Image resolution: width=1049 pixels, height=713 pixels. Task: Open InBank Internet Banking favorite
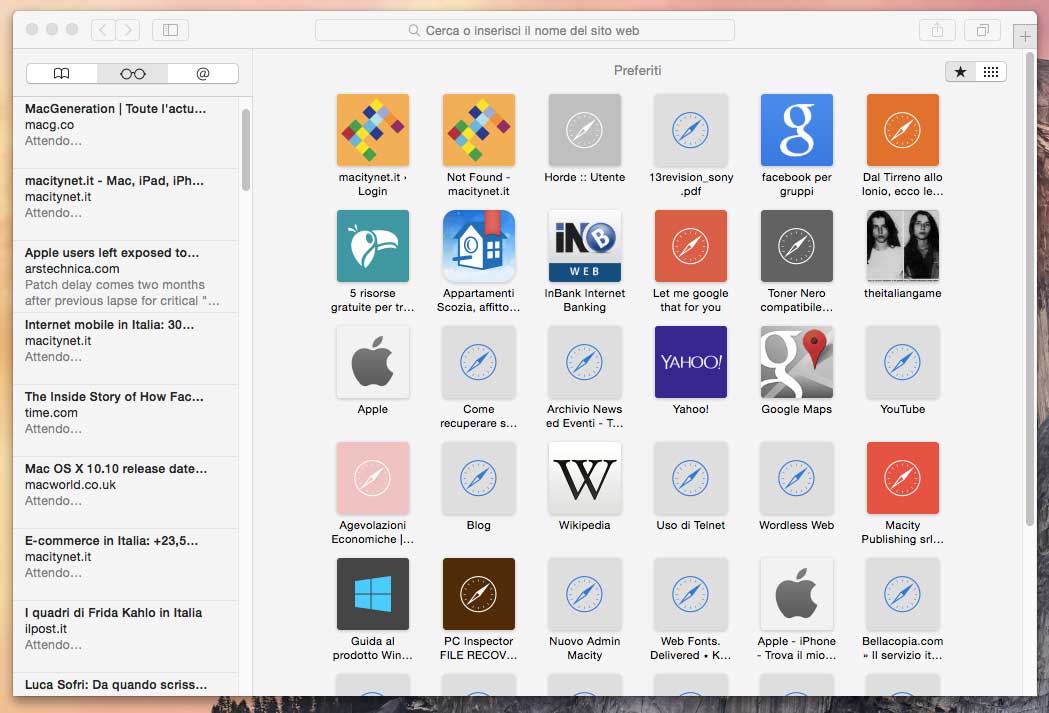point(585,246)
